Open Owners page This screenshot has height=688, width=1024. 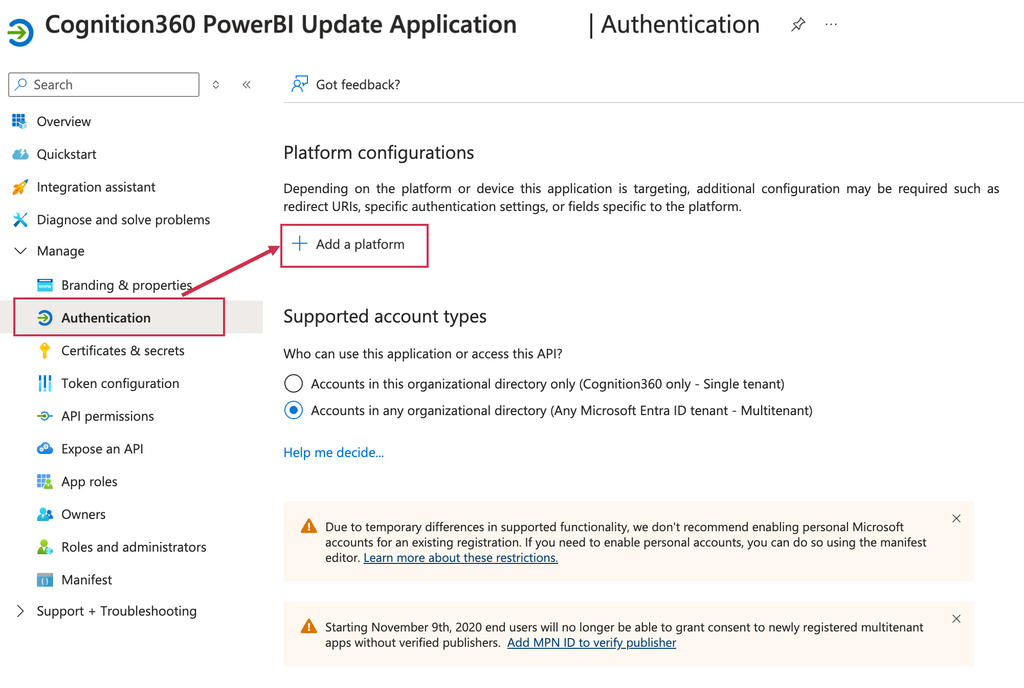pyautogui.click(x=83, y=514)
